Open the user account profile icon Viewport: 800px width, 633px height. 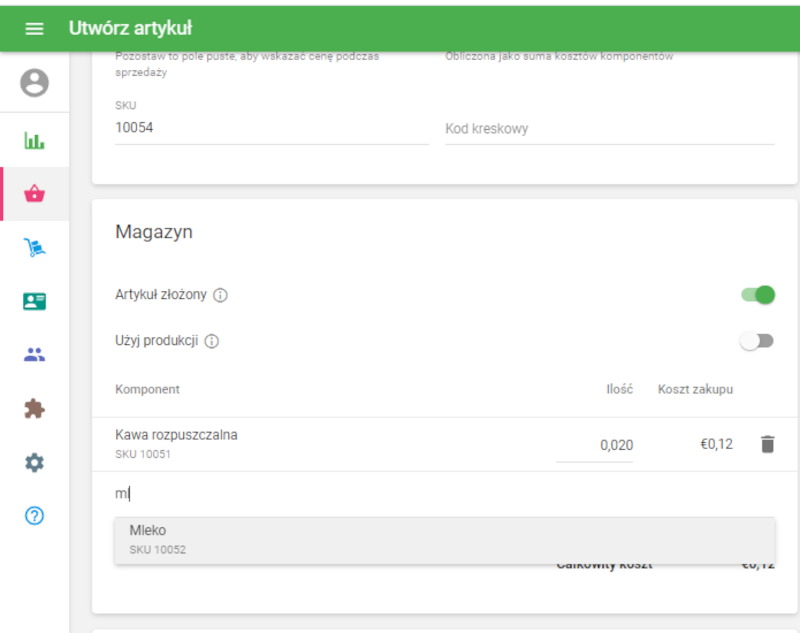coord(34,83)
